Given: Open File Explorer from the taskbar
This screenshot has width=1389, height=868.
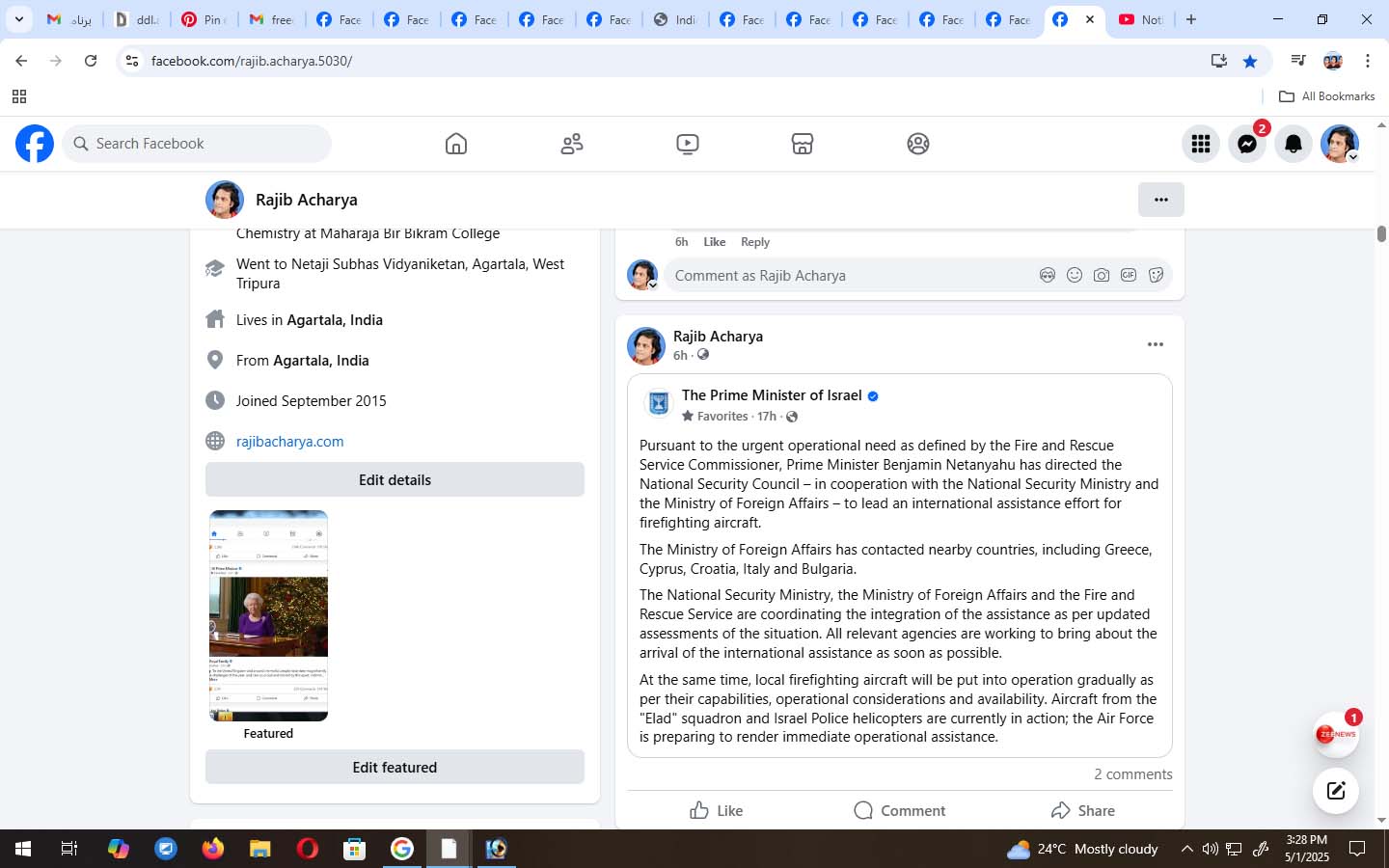Looking at the screenshot, I should tap(259, 849).
